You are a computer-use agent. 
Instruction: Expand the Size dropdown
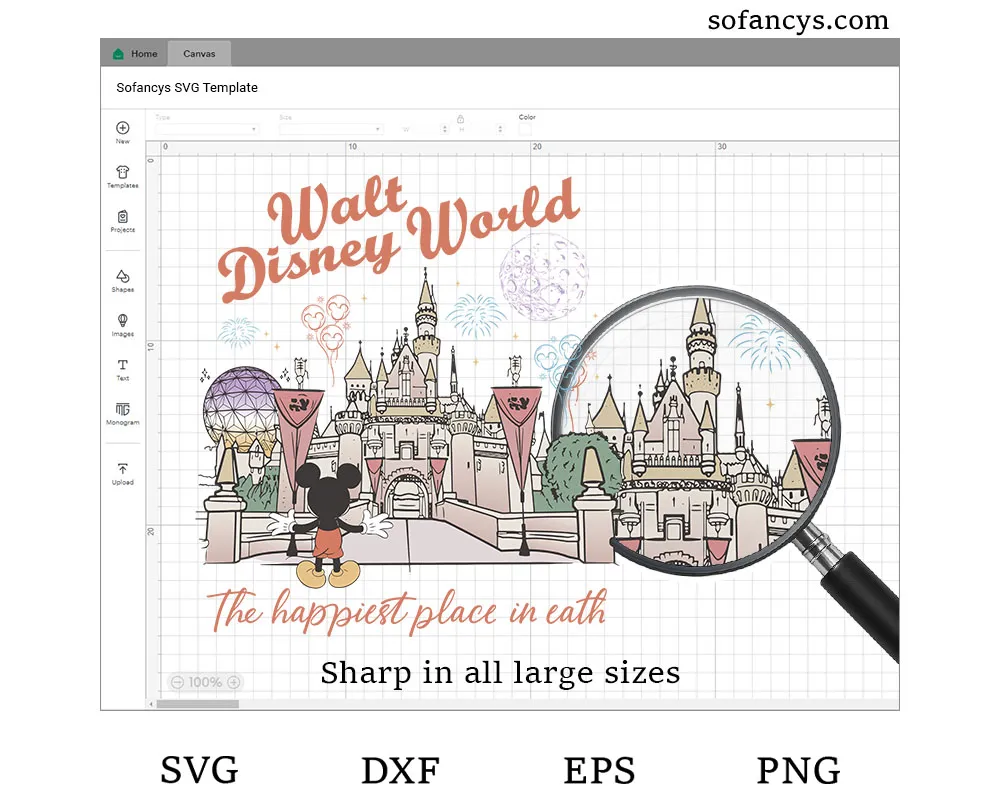(x=330, y=129)
